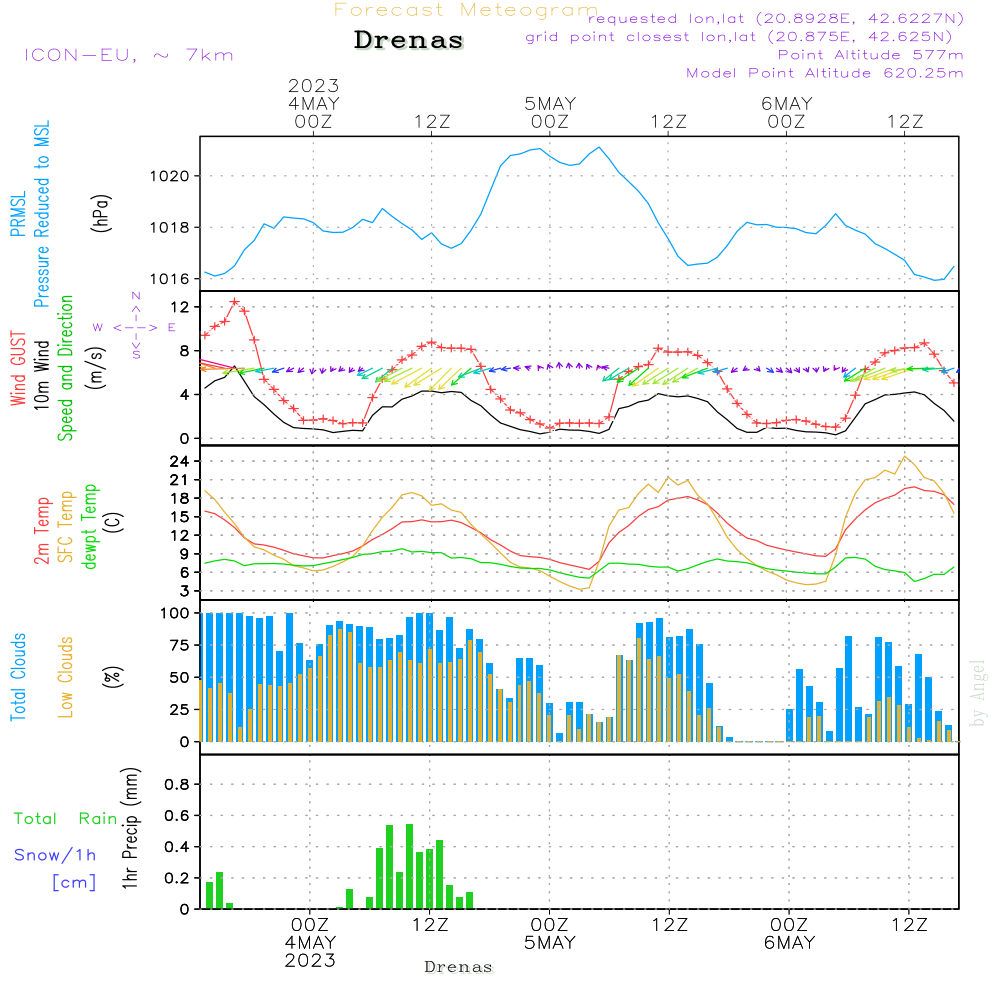This screenshot has width=1000, height=1000.
Task: Click the '(hPa)' unit label
Action: [x=101, y=213]
